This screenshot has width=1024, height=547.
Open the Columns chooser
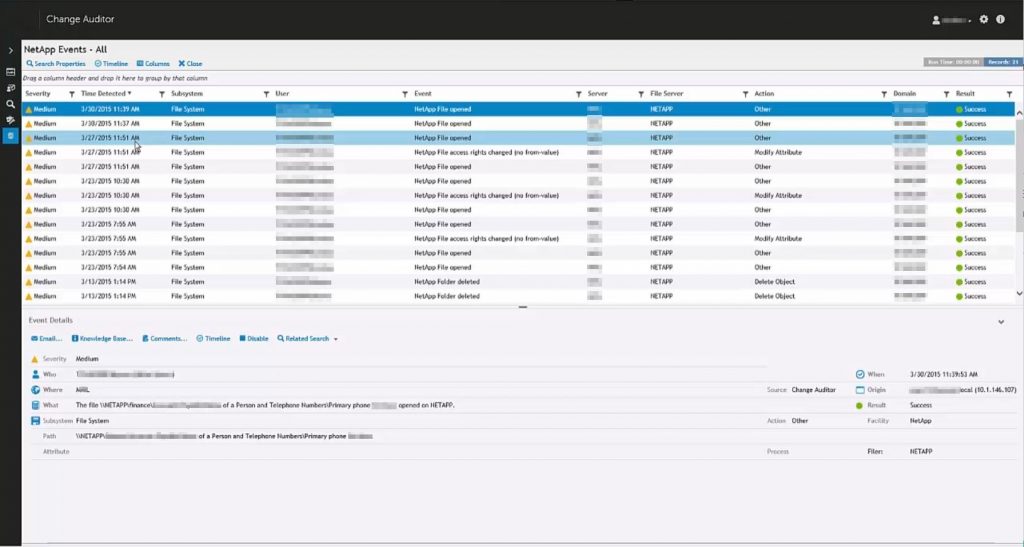coord(153,64)
